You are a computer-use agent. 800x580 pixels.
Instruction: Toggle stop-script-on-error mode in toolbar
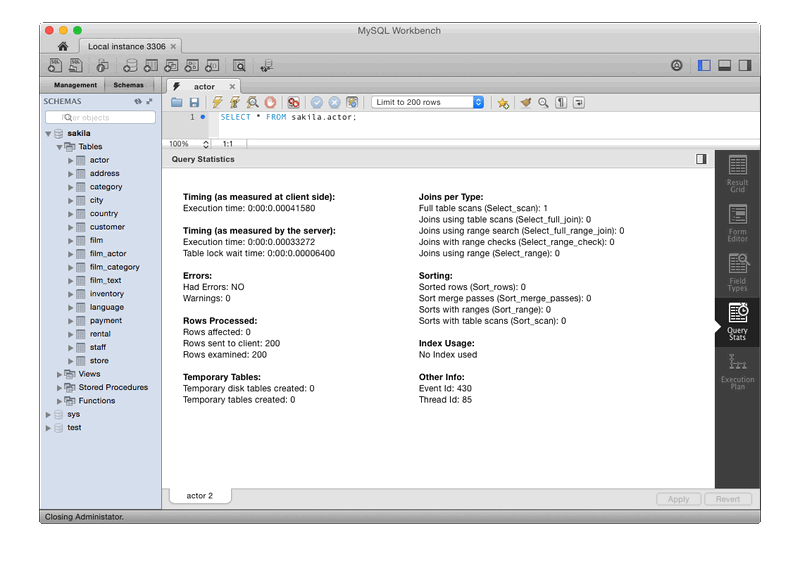coord(293,102)
